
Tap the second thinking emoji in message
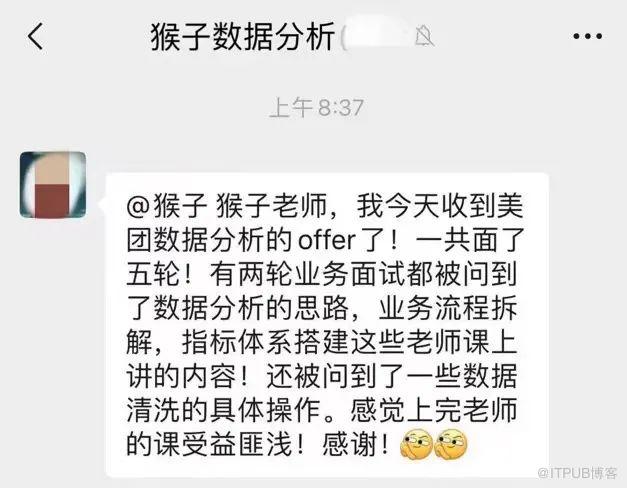tap(451, 444)
